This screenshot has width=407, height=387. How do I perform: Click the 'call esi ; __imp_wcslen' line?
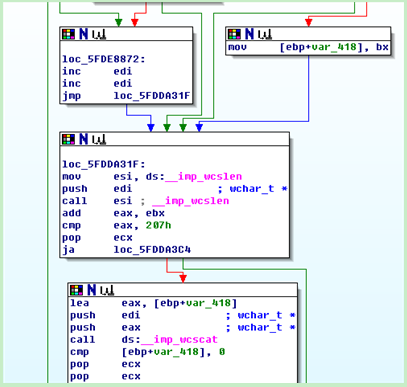click(146, 201)
